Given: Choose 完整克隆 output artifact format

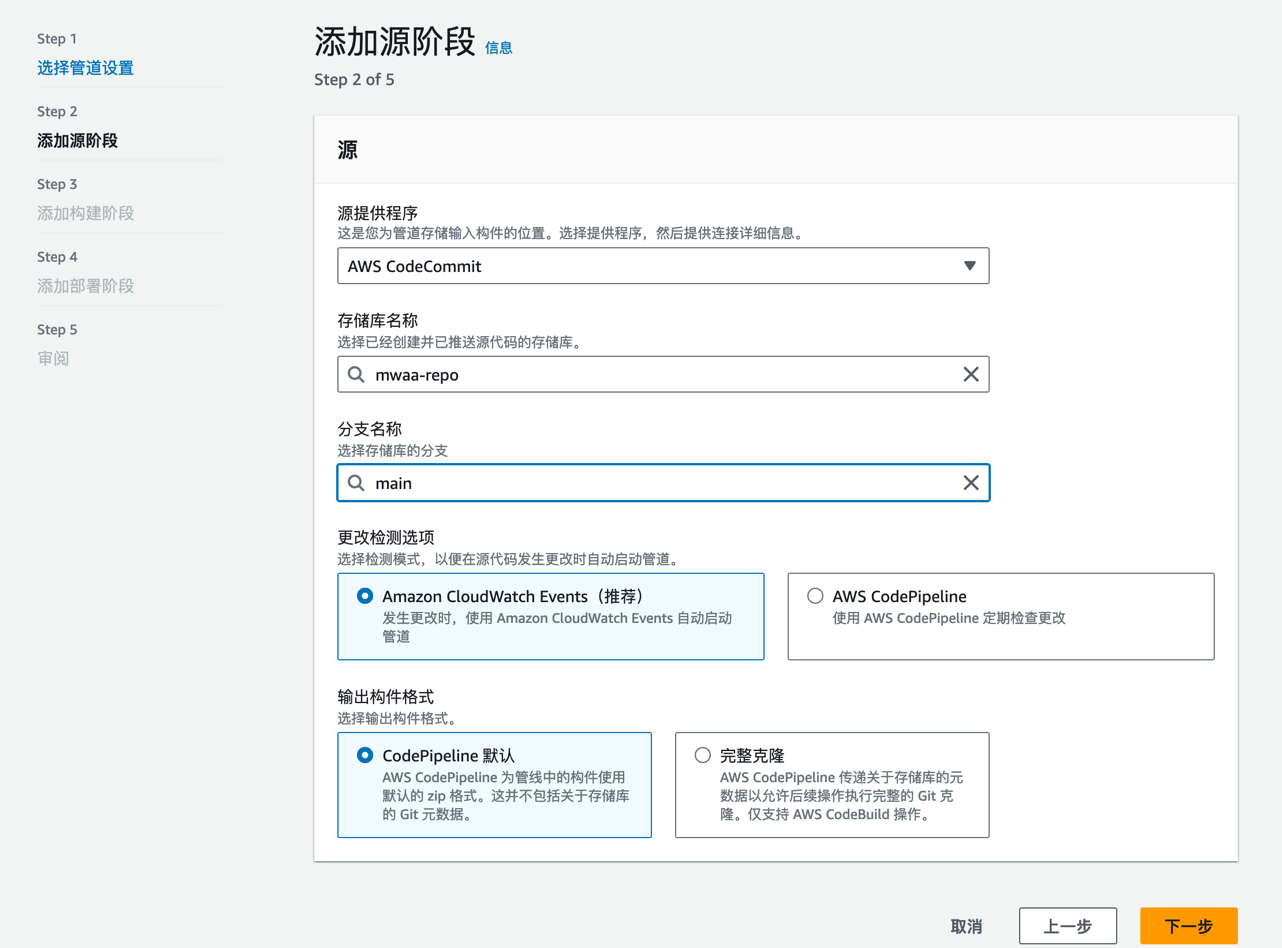Looking at the screenshot, I should 703,755.
